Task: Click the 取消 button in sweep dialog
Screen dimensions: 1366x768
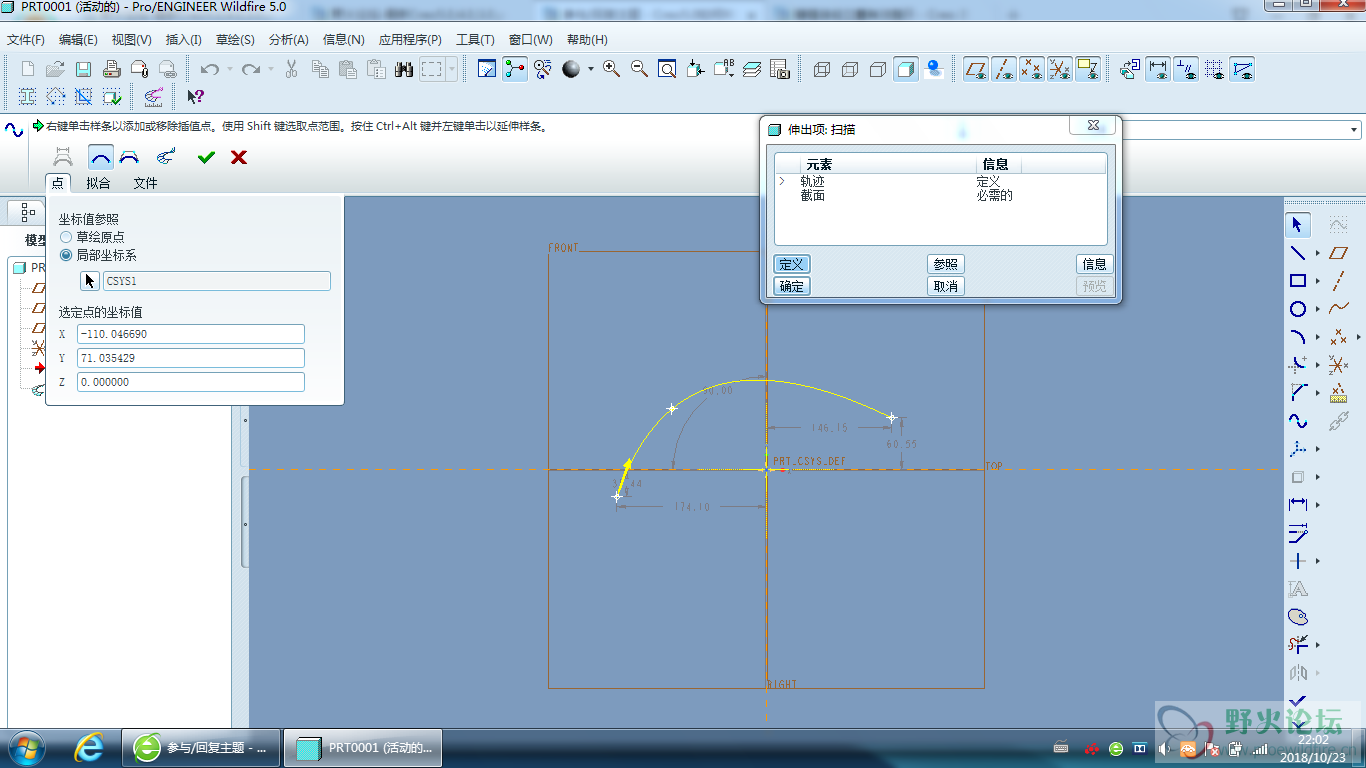Action: point(945,286)
